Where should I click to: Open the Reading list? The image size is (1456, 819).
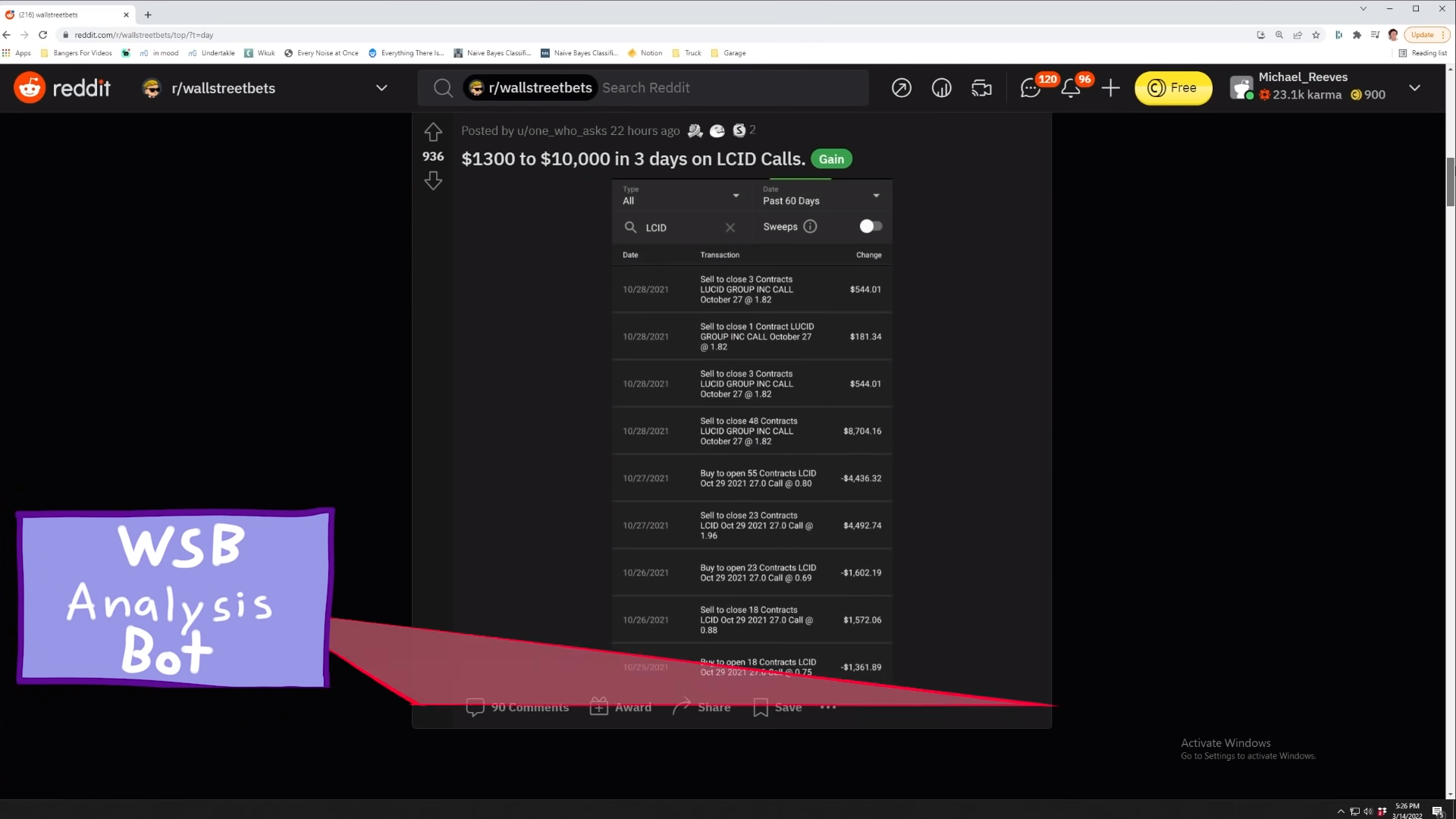click(1423, 53)
